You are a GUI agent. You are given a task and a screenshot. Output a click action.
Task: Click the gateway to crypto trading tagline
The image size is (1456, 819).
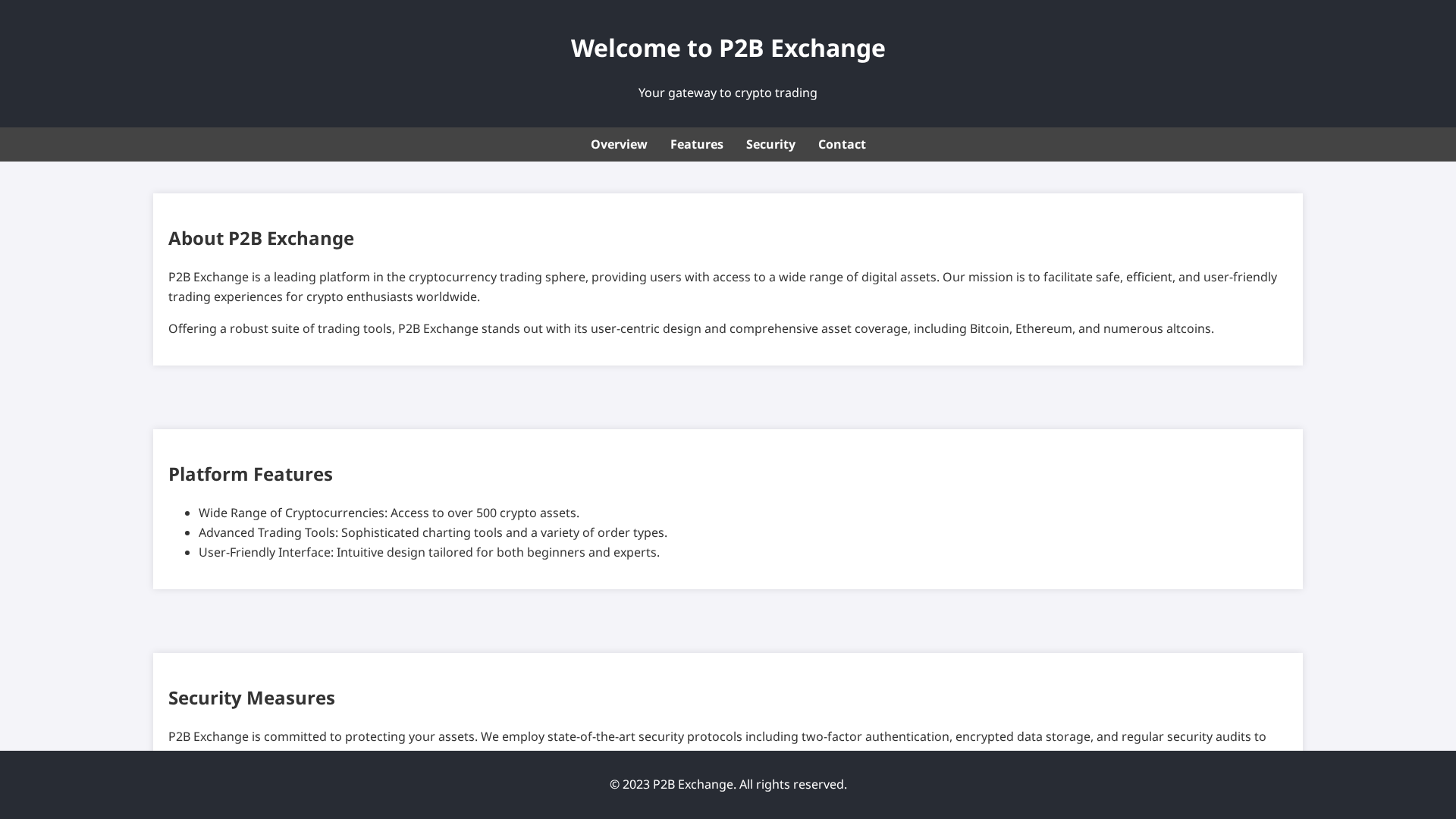tap(727, 93)
